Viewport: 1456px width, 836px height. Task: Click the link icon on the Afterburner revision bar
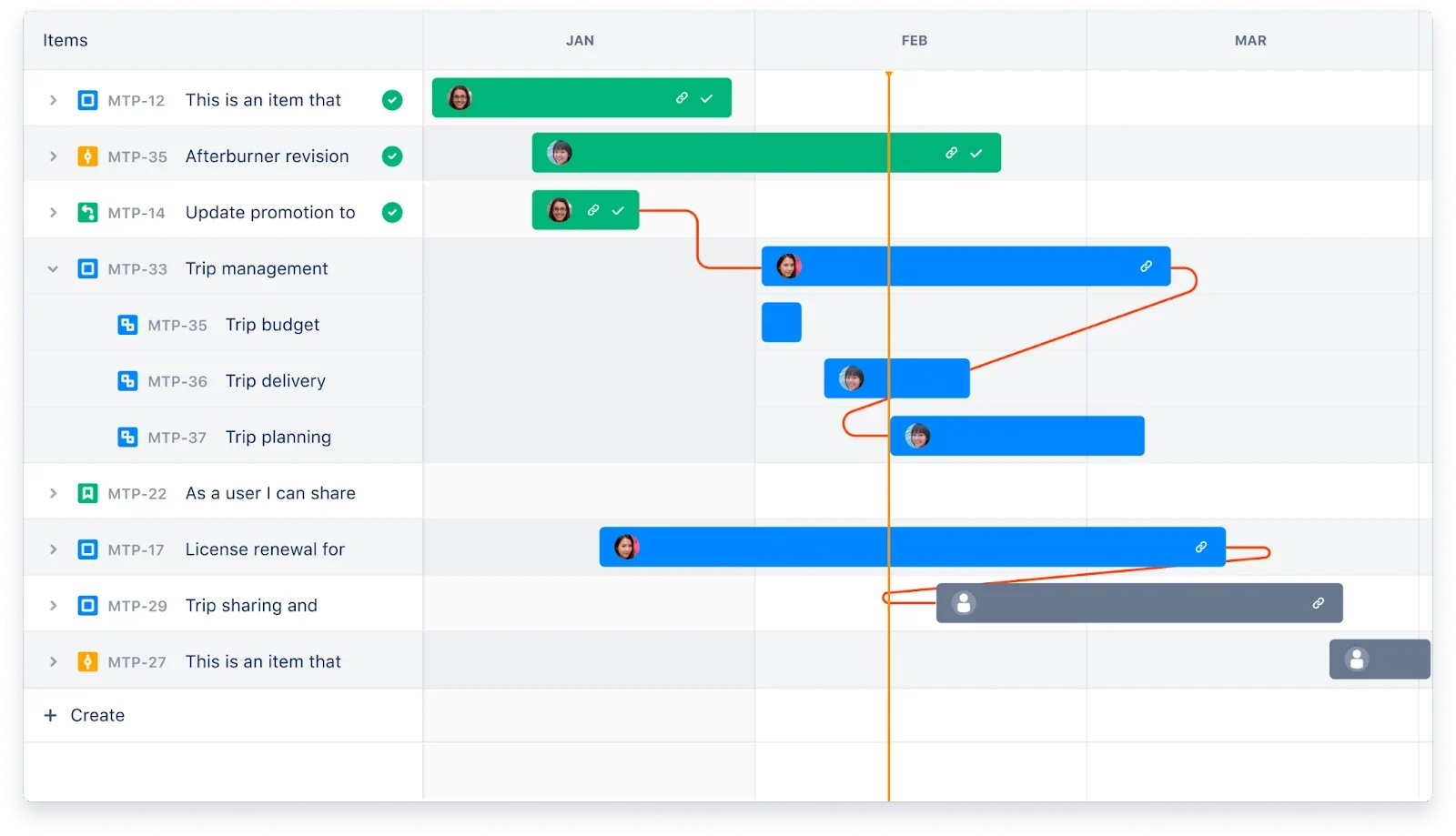pos(951,153)
